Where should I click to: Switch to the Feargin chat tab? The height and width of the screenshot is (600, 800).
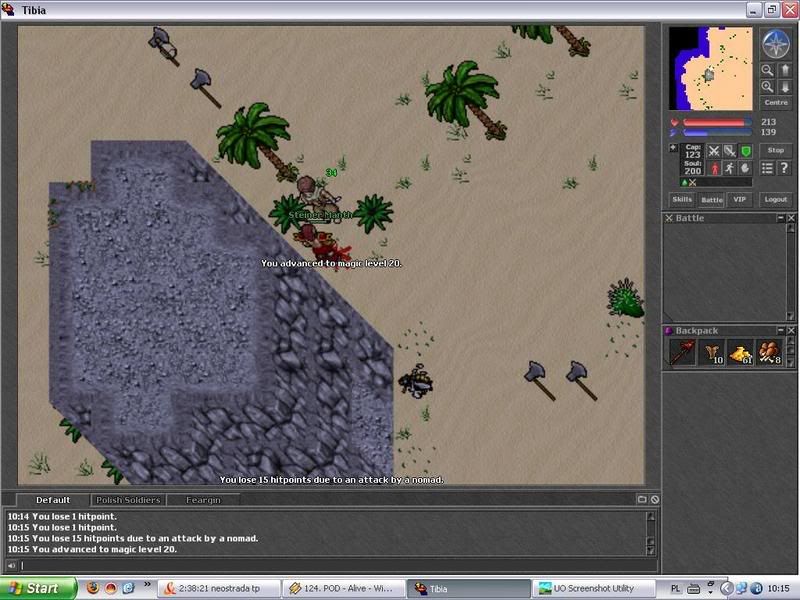tap(203, 500)
